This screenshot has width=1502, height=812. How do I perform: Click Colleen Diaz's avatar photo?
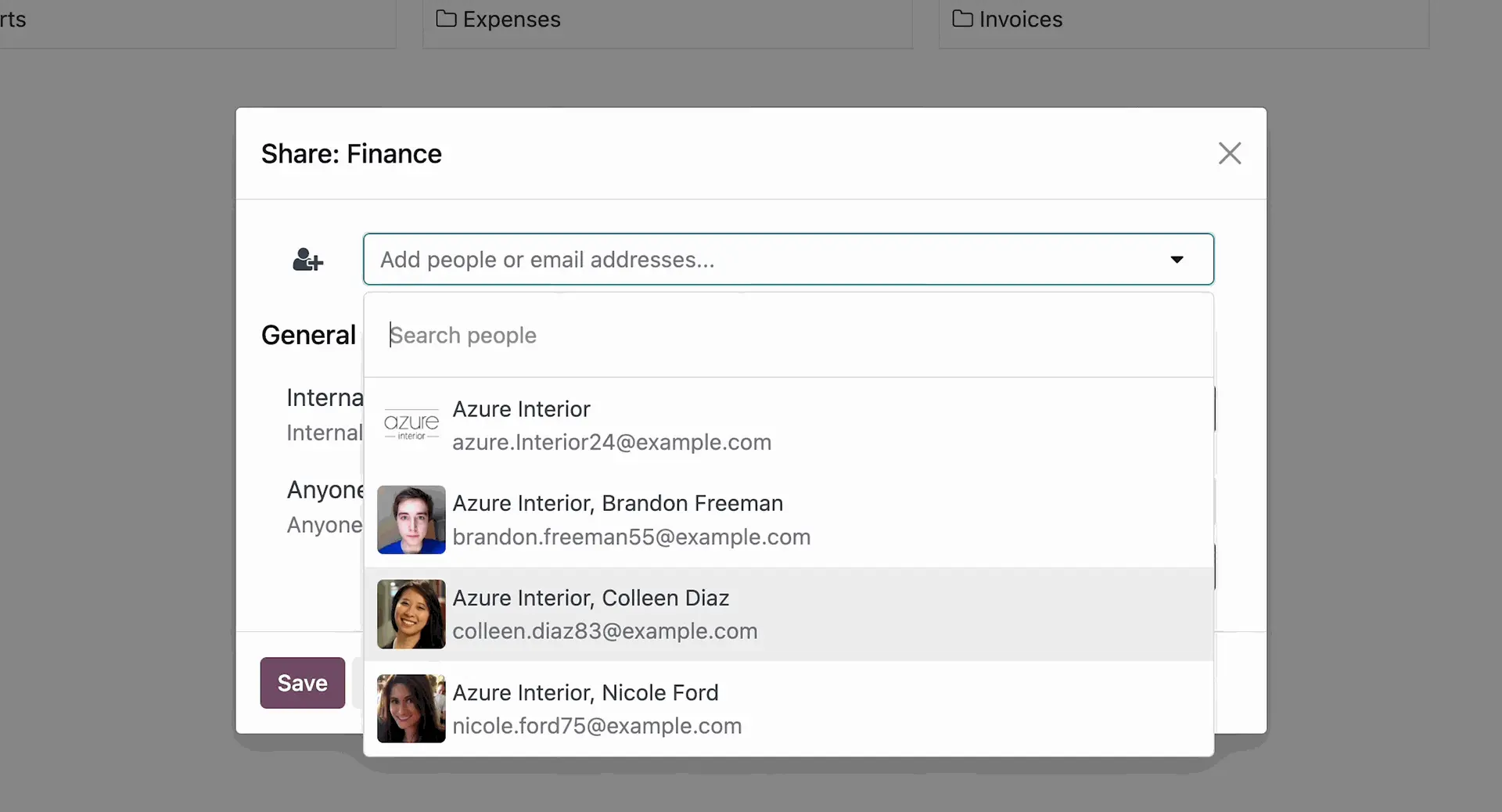pos(411,614)
